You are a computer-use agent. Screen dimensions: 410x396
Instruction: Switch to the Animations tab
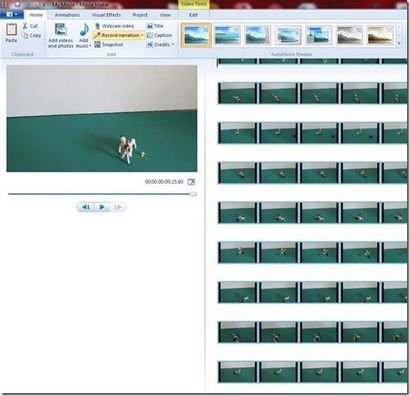tap(67, 15)
